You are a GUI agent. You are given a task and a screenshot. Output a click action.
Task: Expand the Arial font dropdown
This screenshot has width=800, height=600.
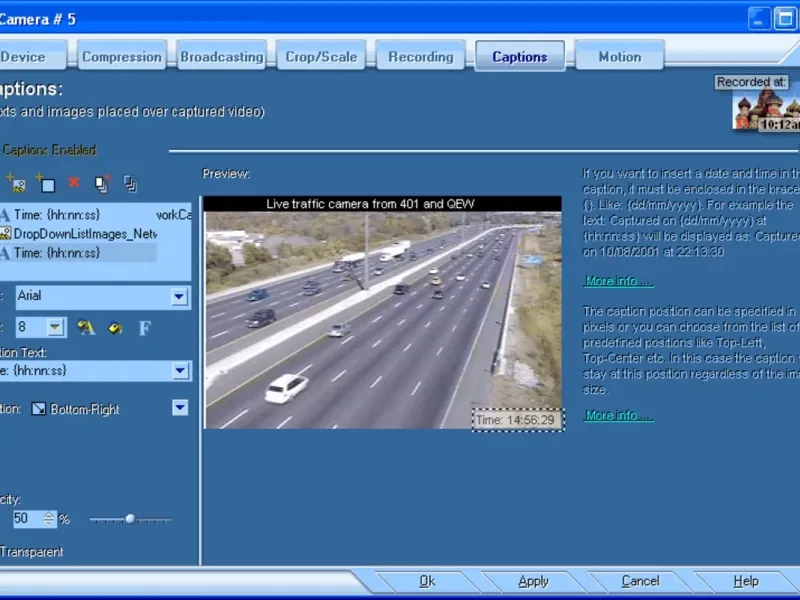click(179, 297)
